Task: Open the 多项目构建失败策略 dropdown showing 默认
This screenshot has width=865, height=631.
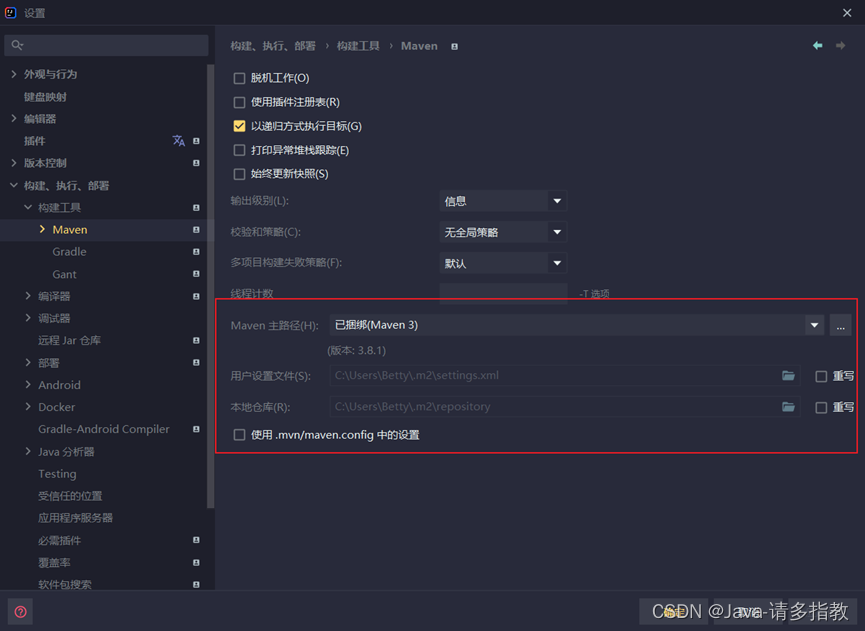Action: [503, 263]
